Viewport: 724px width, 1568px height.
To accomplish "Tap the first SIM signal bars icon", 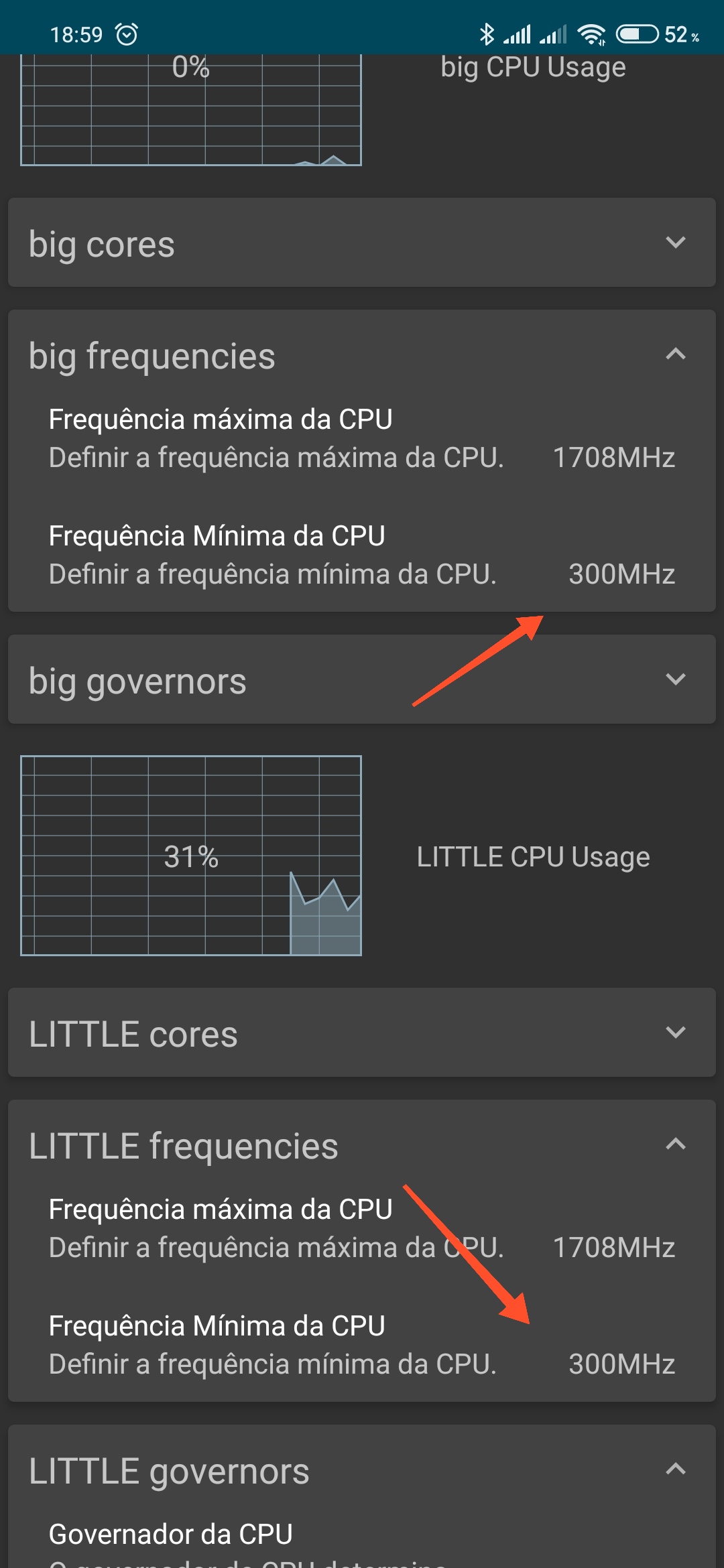I will coord(517,34).
